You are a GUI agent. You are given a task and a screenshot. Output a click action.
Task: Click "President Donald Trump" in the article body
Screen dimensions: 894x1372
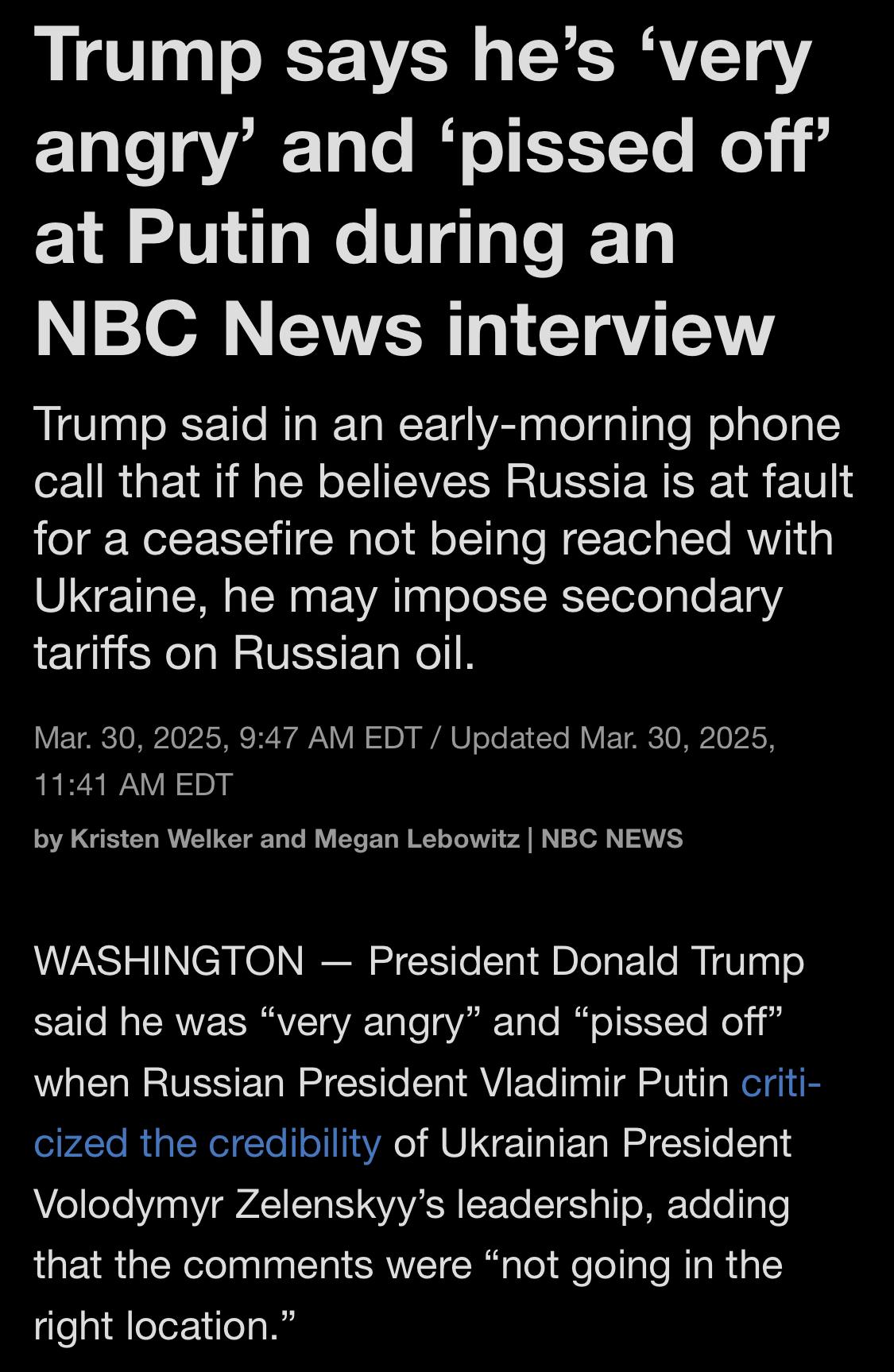click(586, 961)
